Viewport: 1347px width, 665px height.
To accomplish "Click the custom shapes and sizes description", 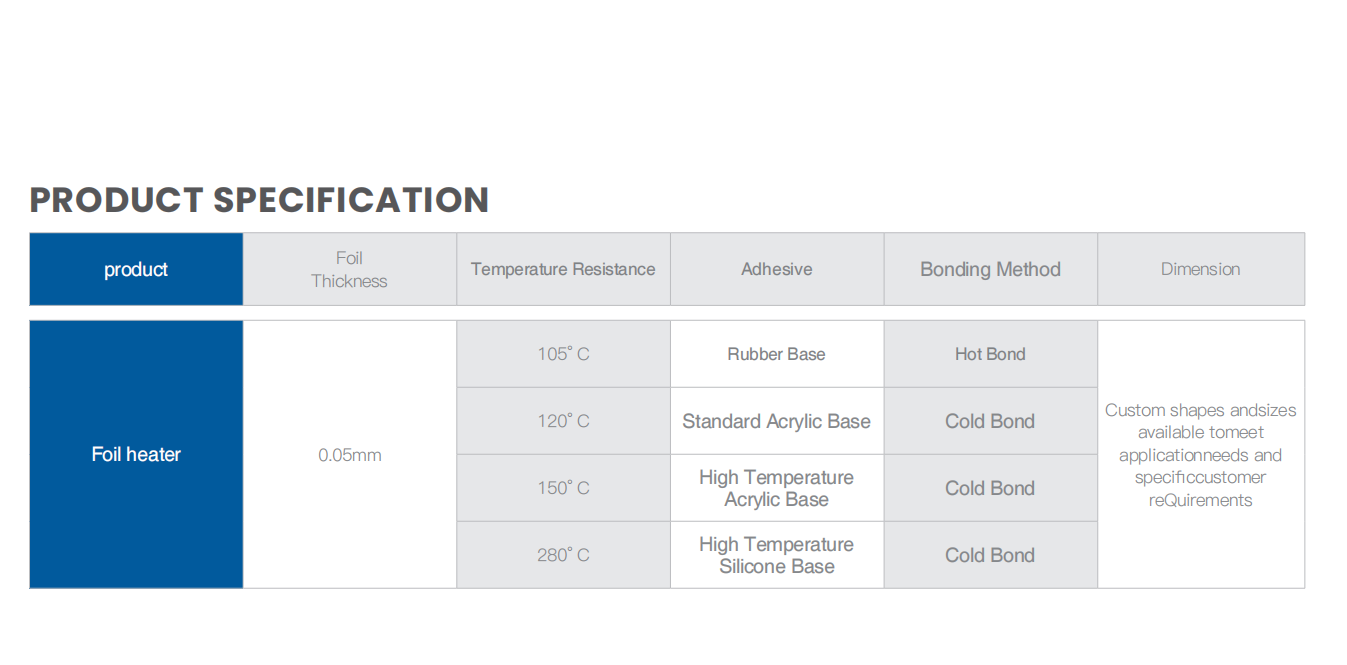I will (1200, 455).
